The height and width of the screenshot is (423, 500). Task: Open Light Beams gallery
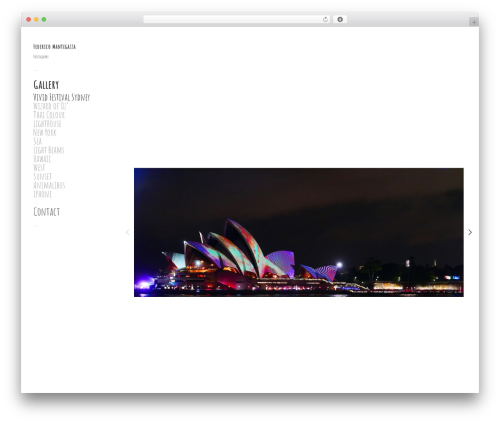[49, 150]
